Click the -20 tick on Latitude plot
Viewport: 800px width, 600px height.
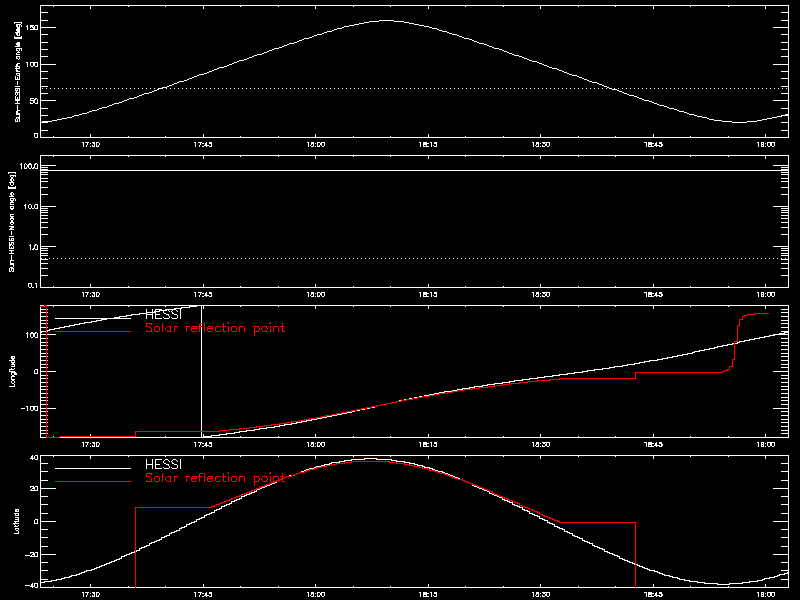pyautogui.click(x=32, y=554)
